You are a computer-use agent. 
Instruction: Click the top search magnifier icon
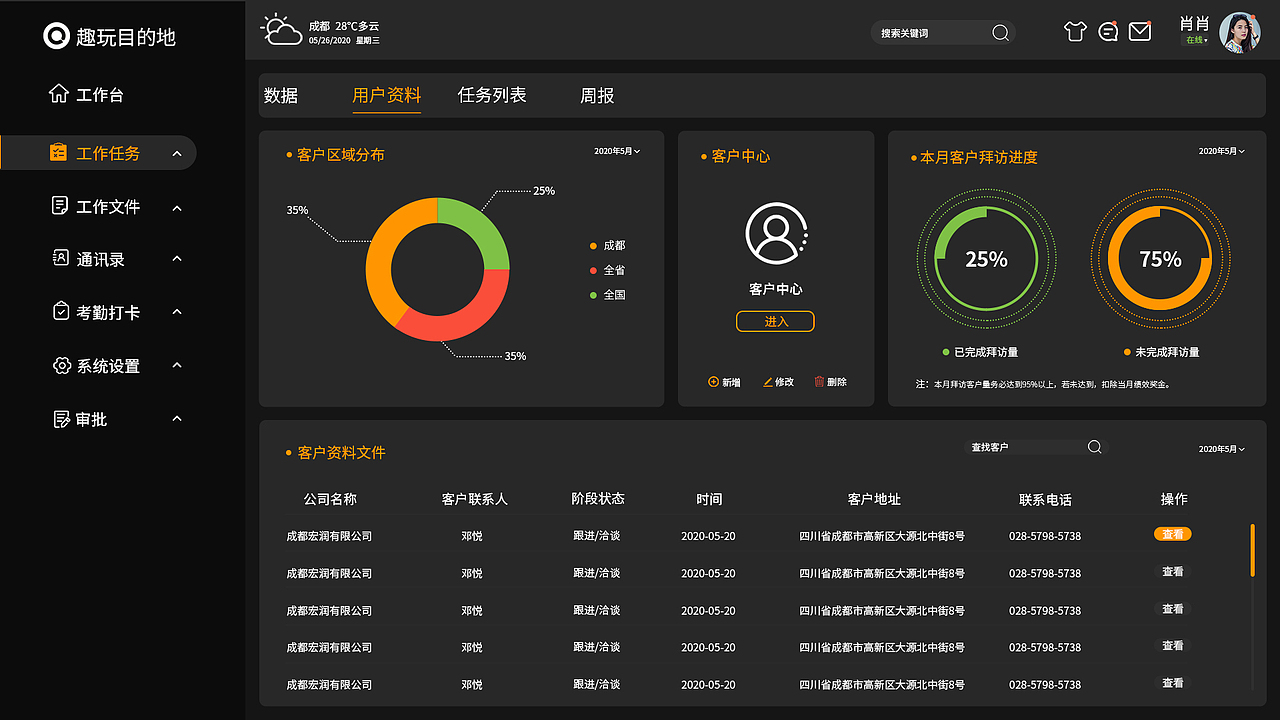1000,33
